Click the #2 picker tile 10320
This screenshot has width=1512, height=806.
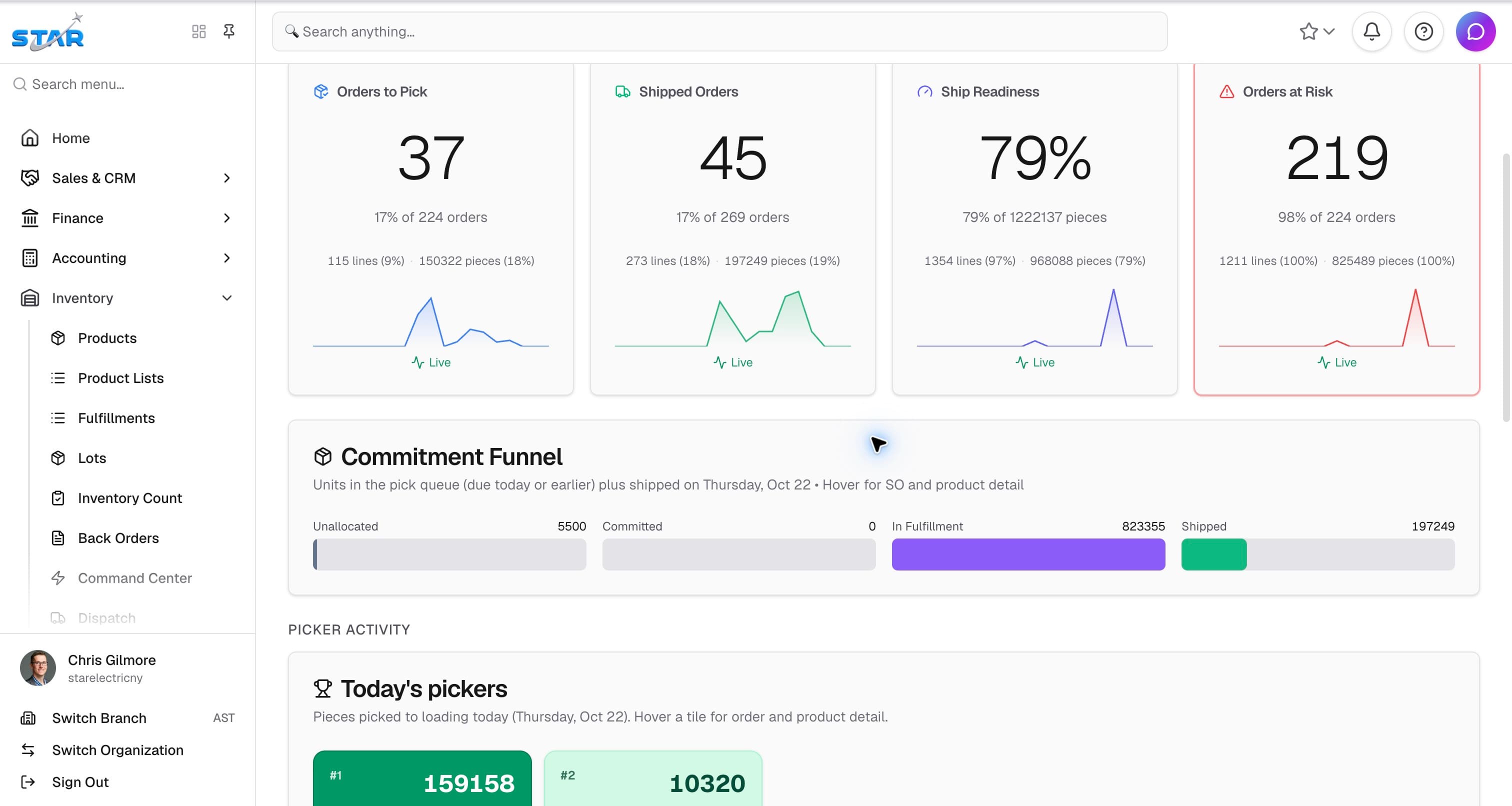coord(652,778)
